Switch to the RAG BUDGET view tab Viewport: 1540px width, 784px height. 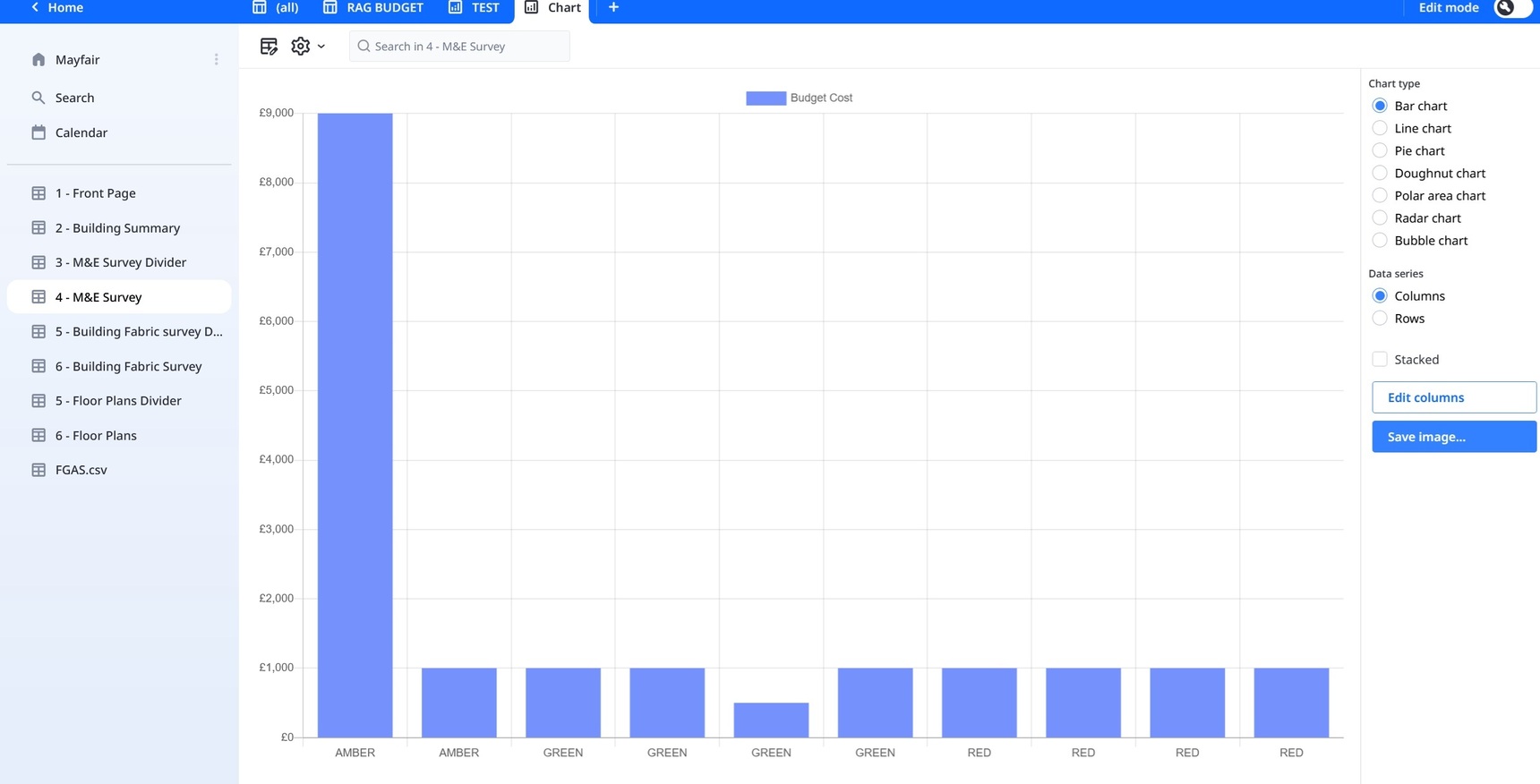[373, 7]
